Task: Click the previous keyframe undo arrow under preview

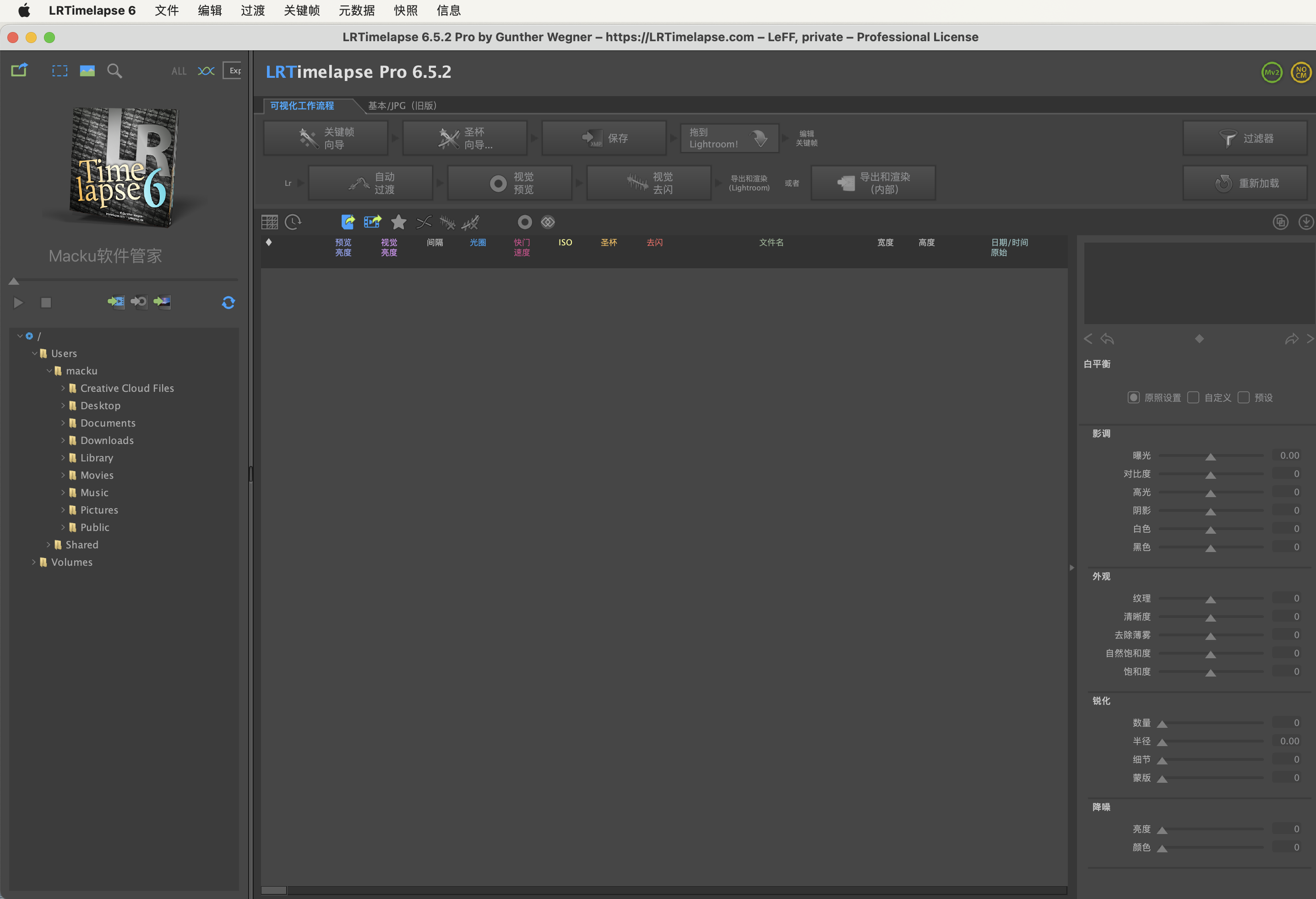Action: [1107, 339]
